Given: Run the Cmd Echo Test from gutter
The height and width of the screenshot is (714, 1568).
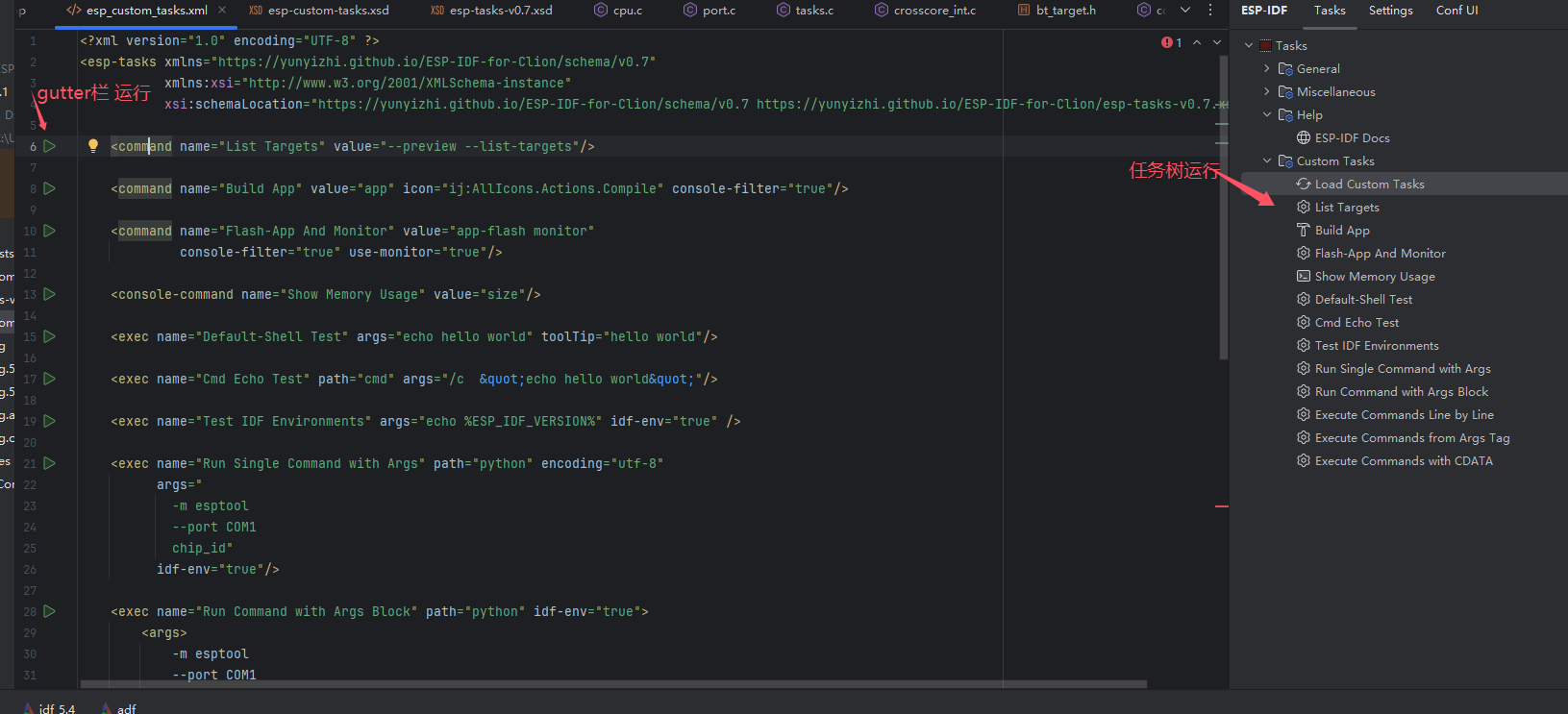Looking at the screenshot, I should pyautogui.click(x=50, y=379).
